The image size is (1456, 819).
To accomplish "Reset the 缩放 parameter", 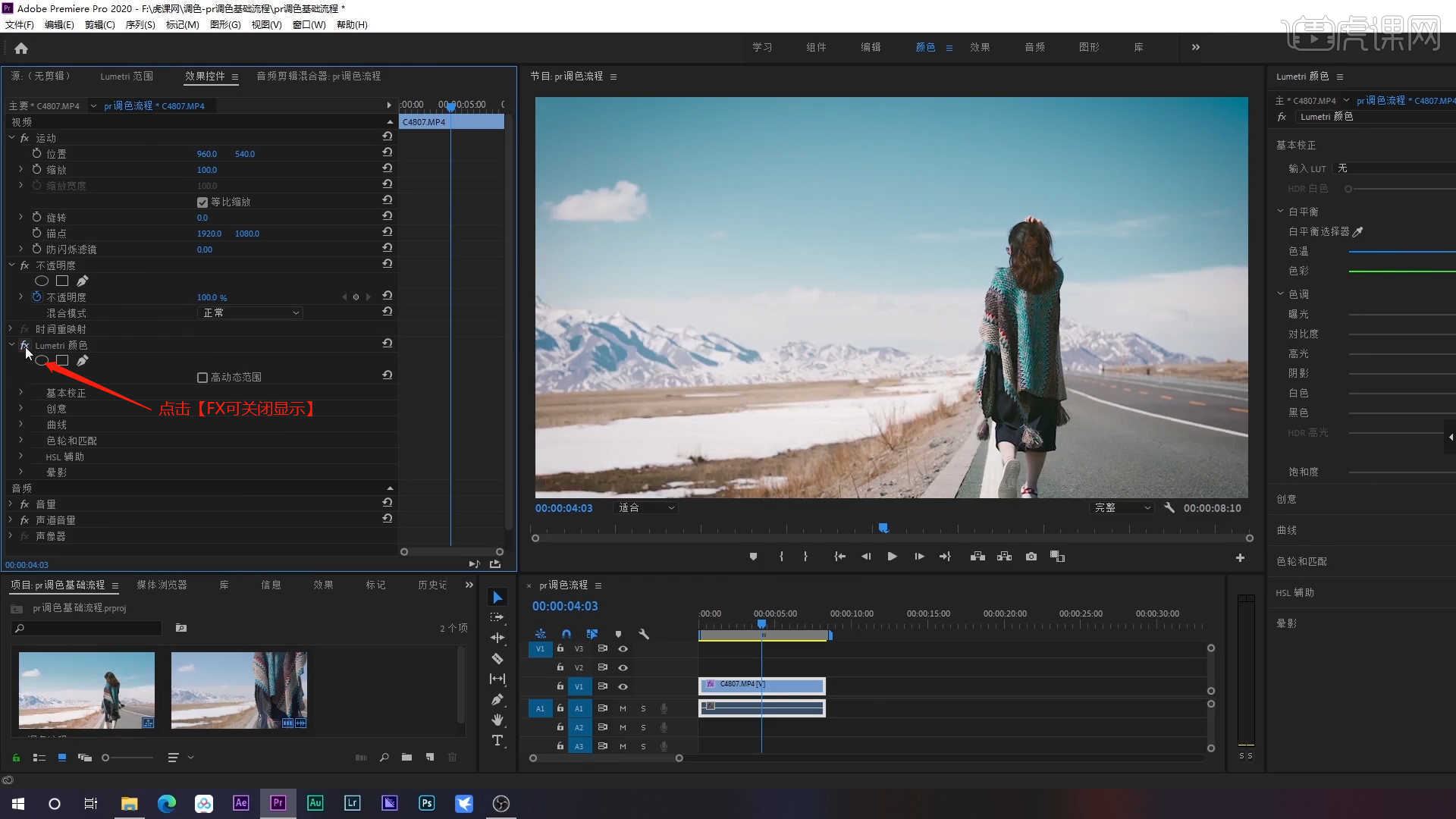I will point(388,169).
